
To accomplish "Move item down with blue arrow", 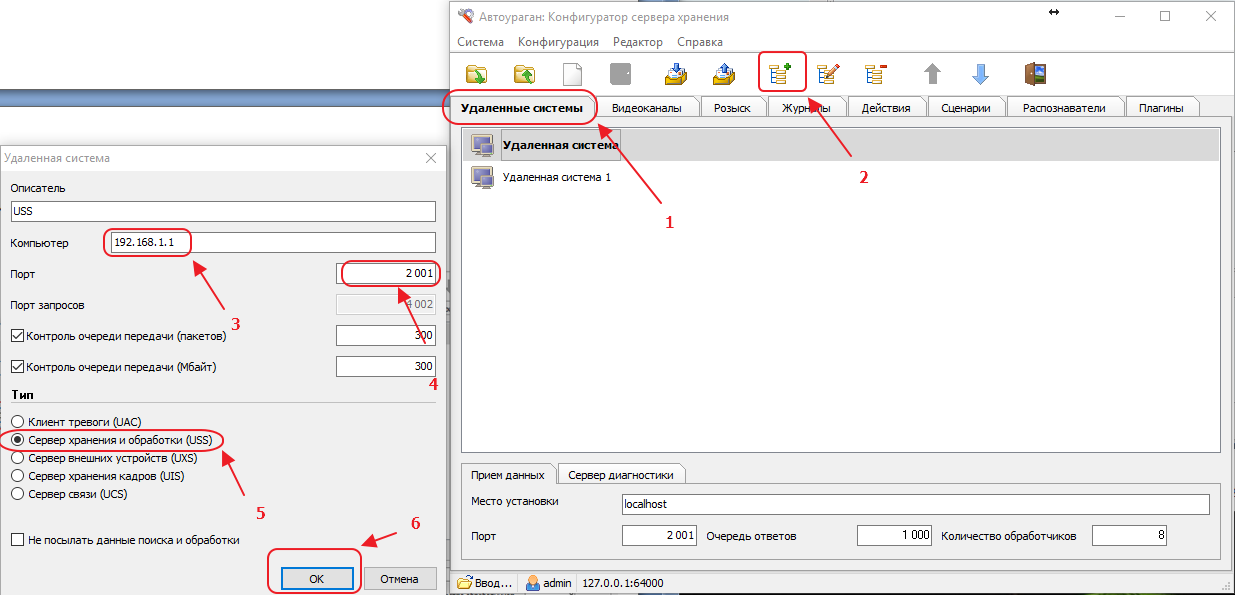I will pos(980,74).
